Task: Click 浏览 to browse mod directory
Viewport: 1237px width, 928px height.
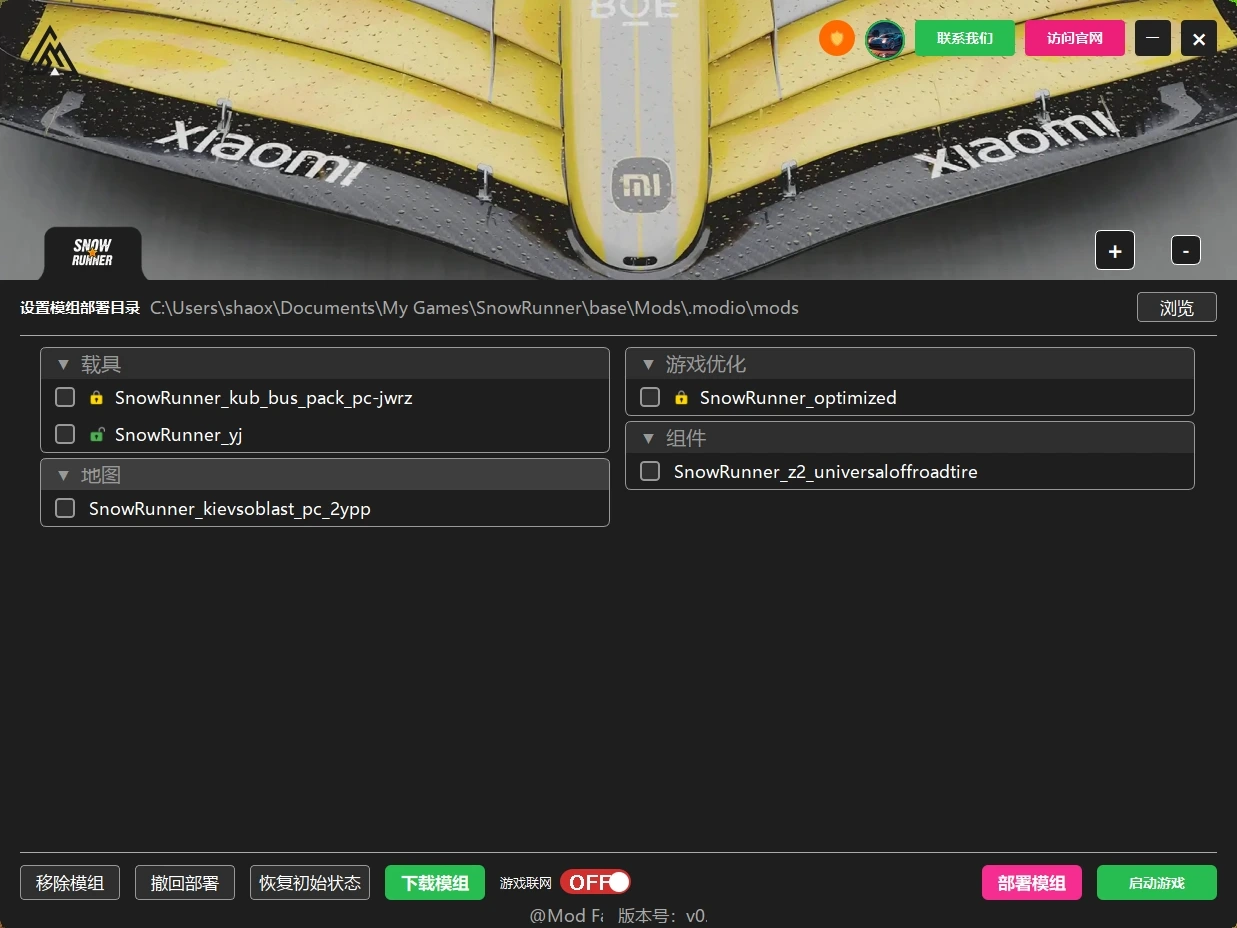Action: (x=1176, y=308)
